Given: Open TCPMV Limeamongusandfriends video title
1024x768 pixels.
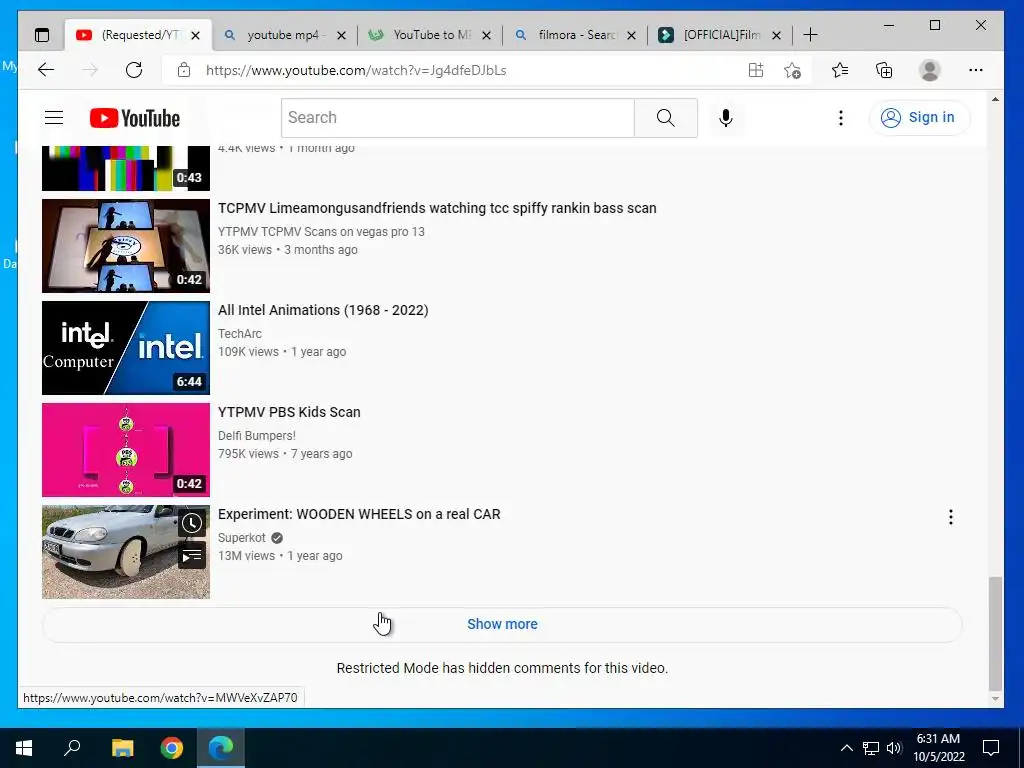Looking at the screenshot, I should click(437, 208).
